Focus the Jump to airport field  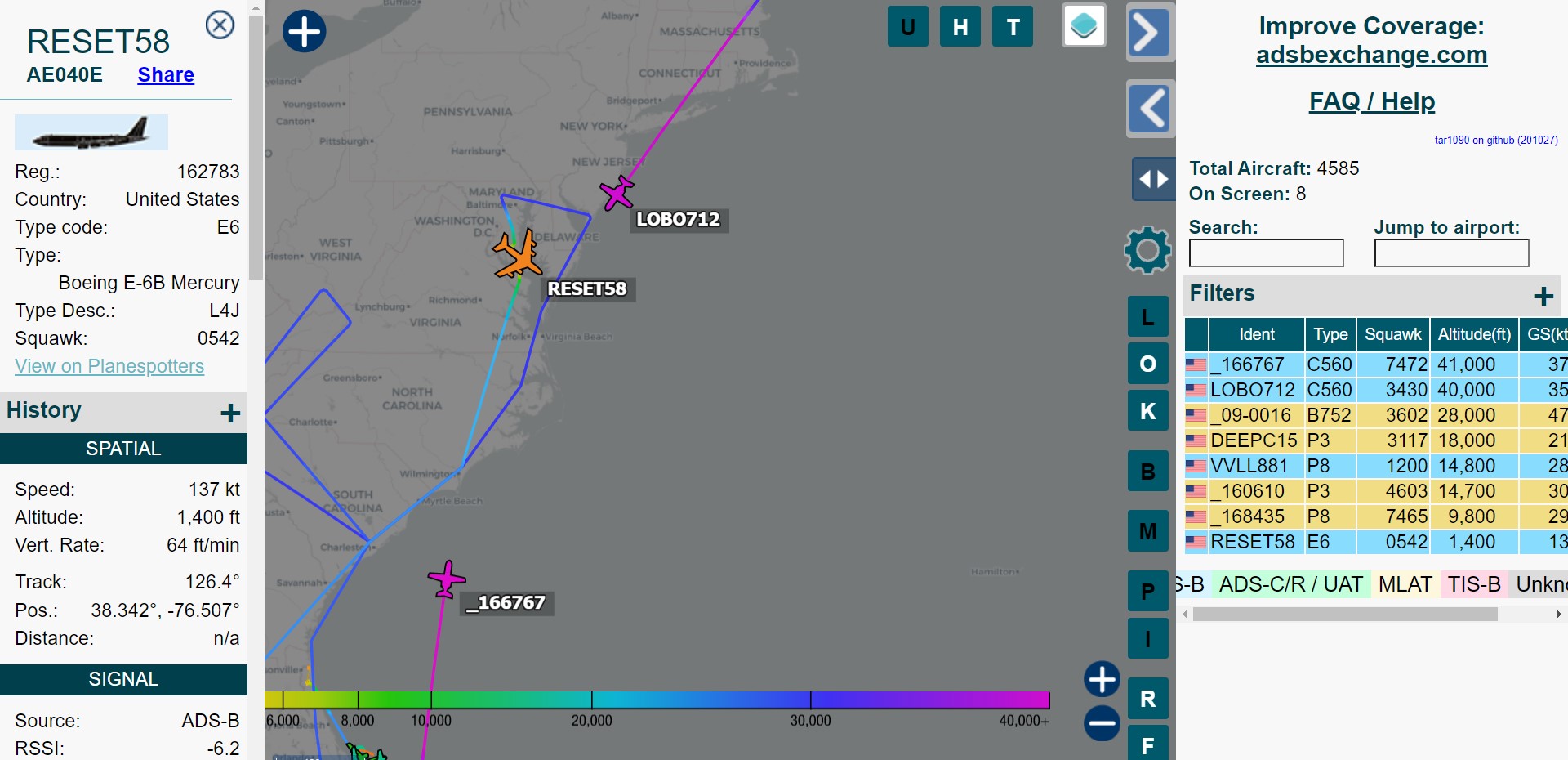tap(1451, 253)
